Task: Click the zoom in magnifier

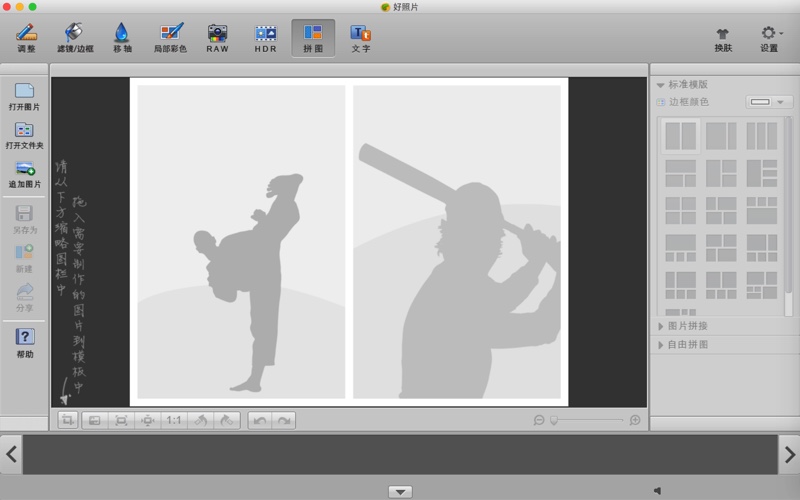Action: pyautogui.click(x=635, y=420)
